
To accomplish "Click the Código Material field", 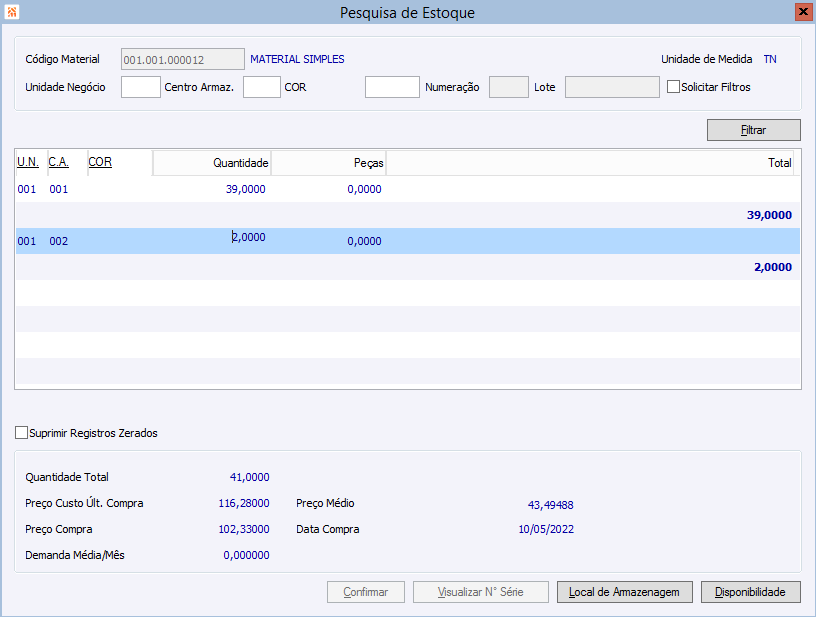I will [x=183, y=60].
